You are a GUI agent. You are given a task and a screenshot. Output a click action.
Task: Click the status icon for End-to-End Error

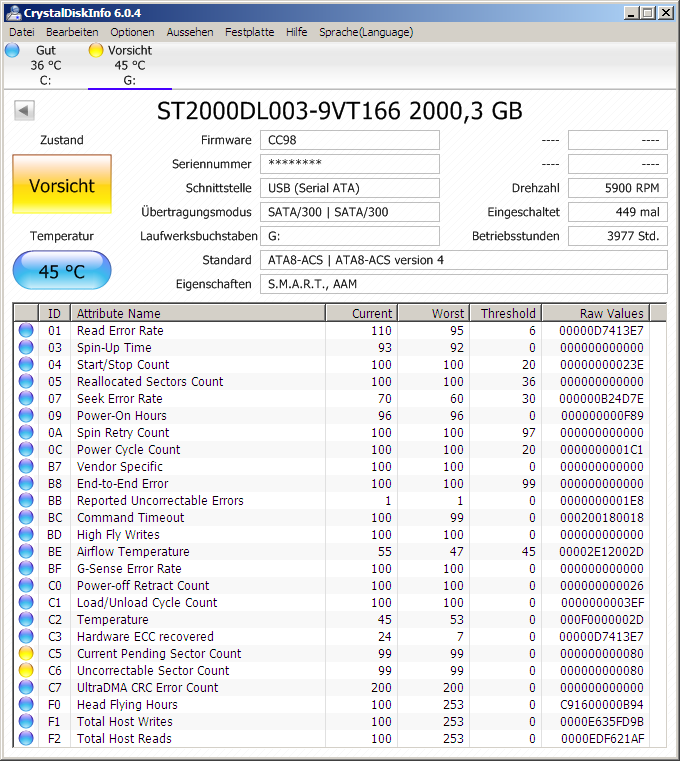pyautogui.click(x=26, y=483)
